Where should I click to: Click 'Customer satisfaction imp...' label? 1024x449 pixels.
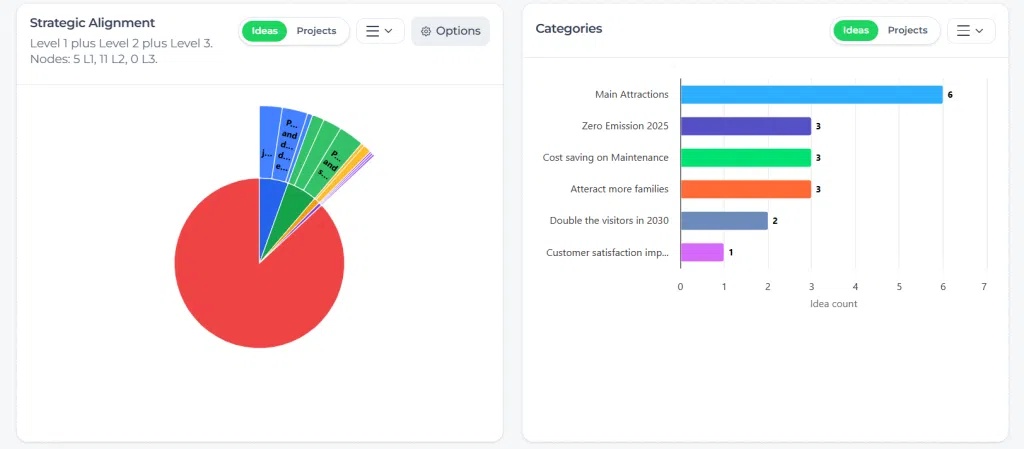(607, 253)
